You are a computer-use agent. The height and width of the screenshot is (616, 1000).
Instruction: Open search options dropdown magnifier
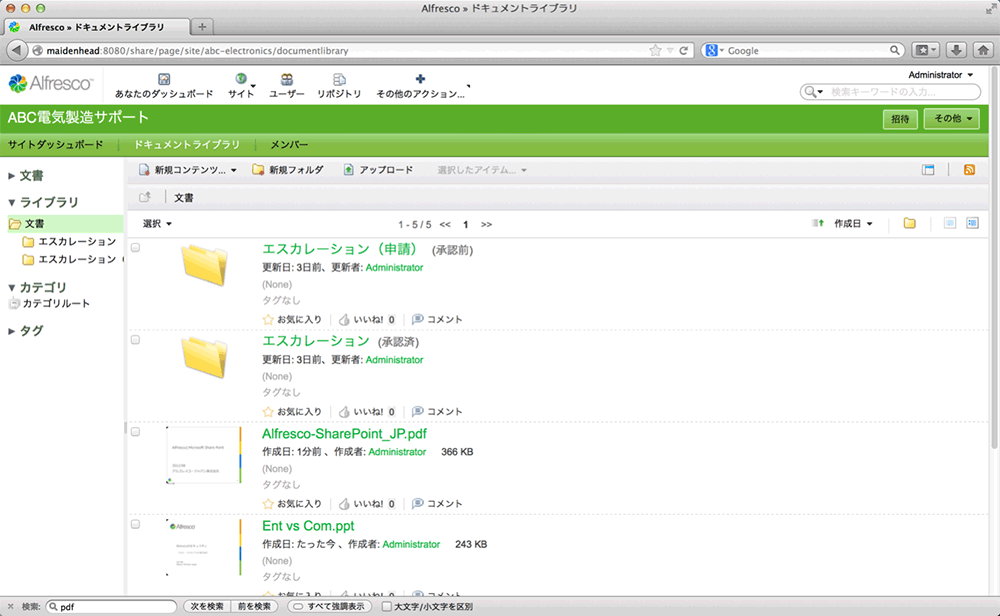pyautogui.click(x=813, y=92)
